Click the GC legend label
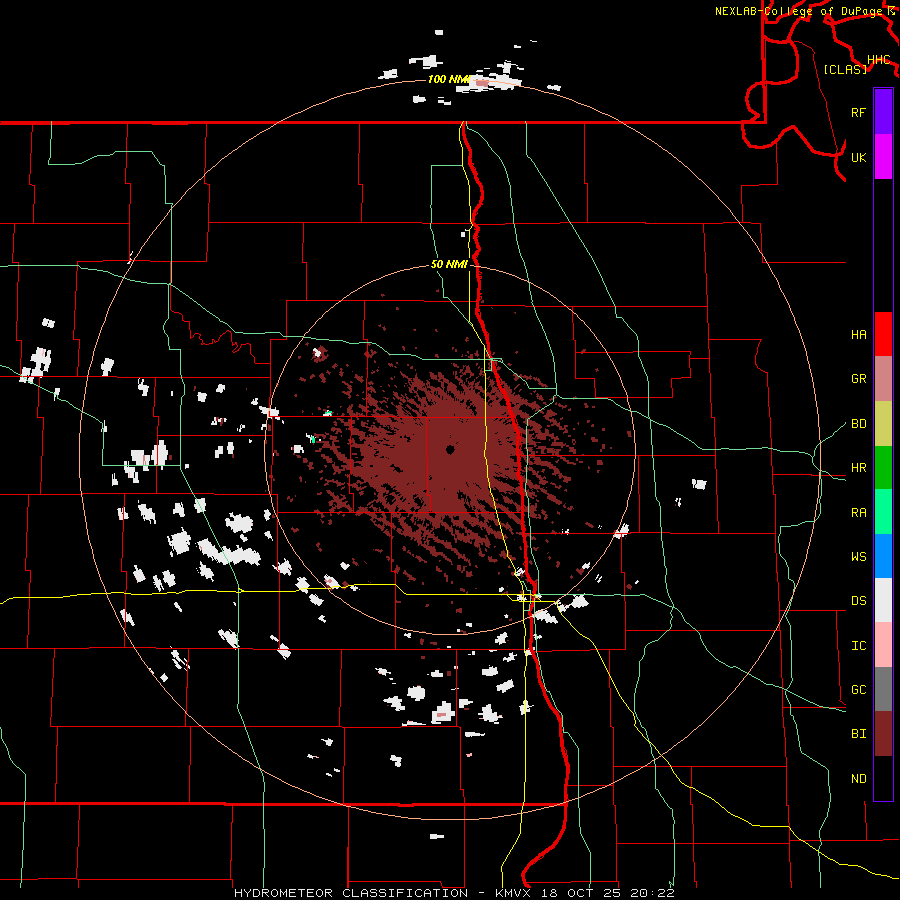The height and width of the screenshot is (900, 900). click(858, 690)
